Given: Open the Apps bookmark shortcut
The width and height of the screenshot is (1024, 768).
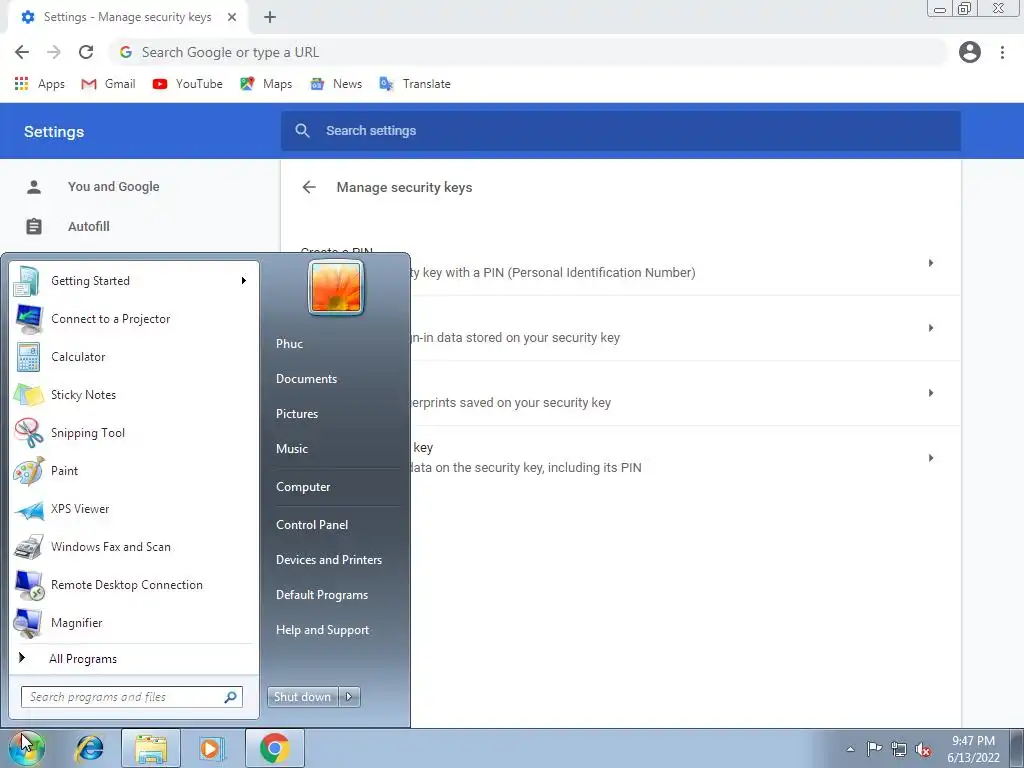Looking at the screenshot, I should tap(39, 84).
